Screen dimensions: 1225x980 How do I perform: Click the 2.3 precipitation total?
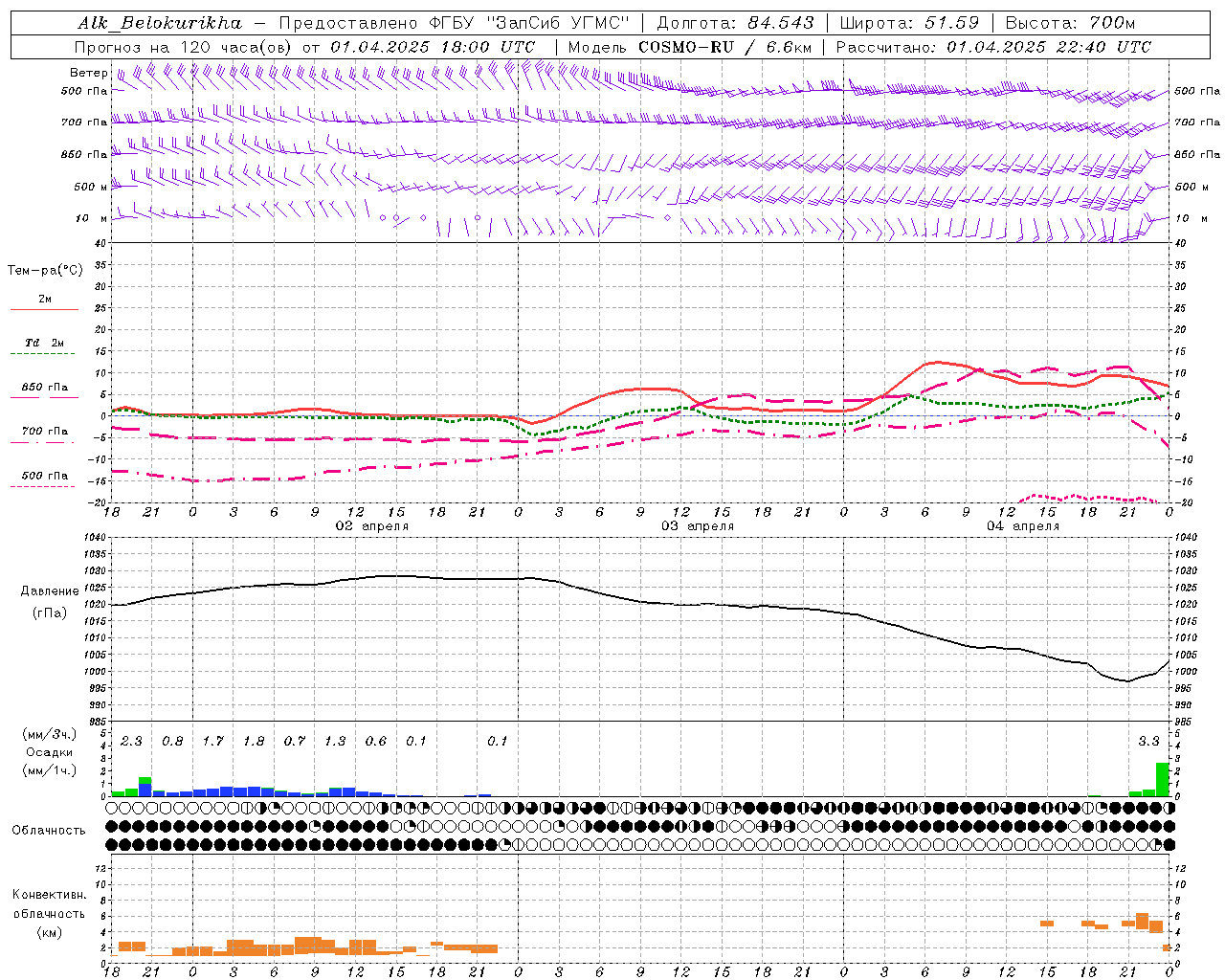point(131,742)
